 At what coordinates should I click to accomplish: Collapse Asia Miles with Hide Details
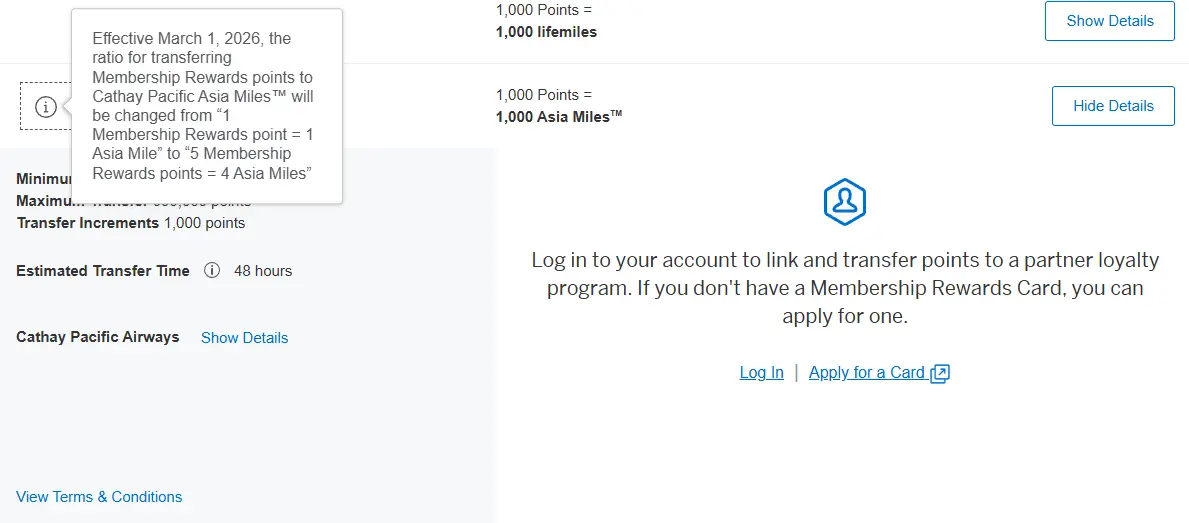pyautogui.click(x=1112, y=106)
